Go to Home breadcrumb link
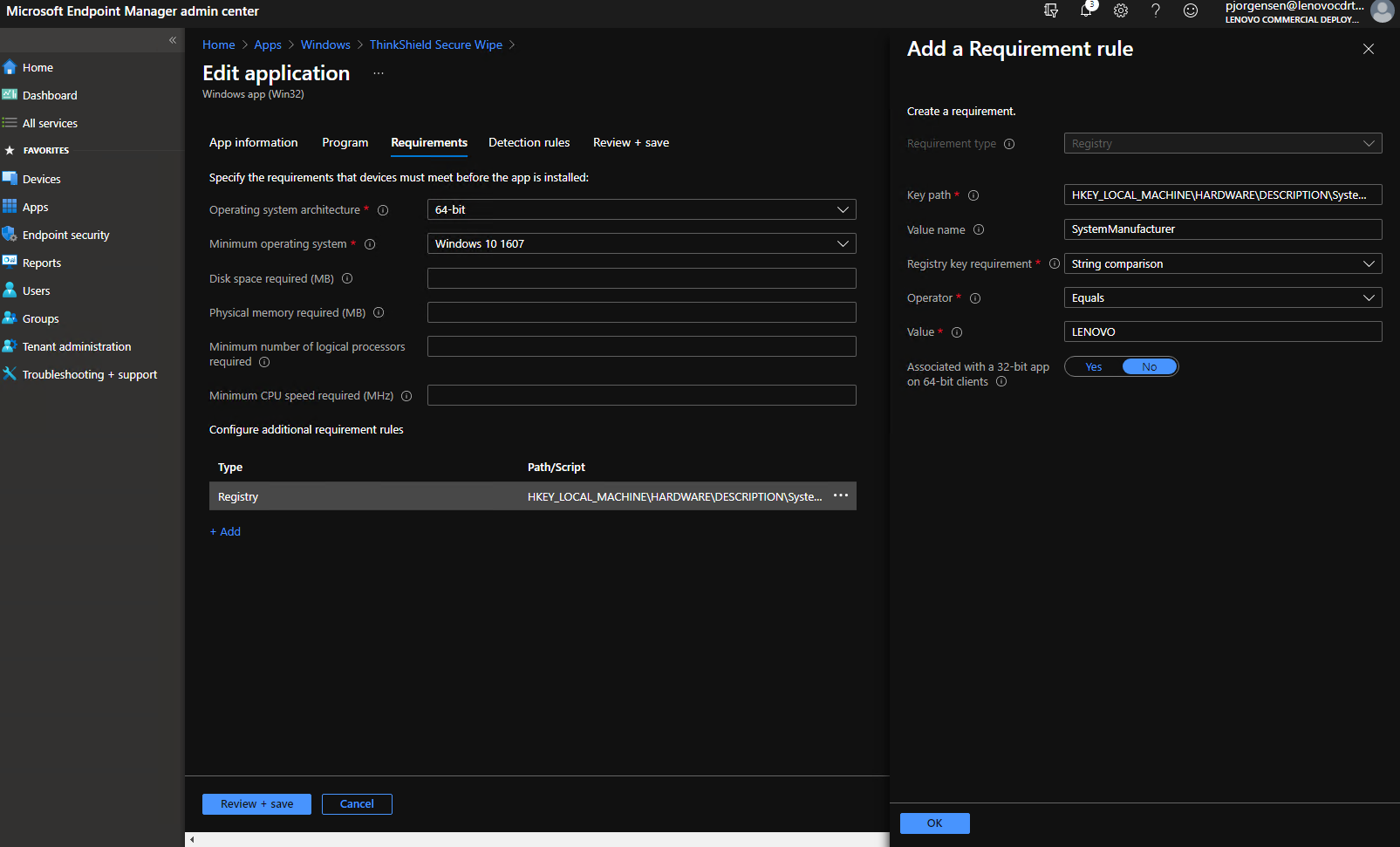1400x847 pixels. [219, 44]
